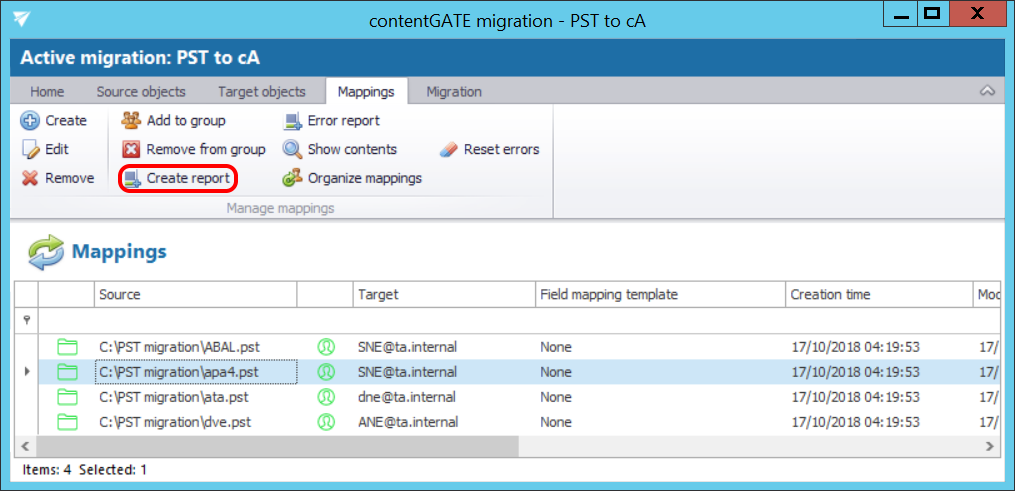Collapse the ribbon with chevron arrow

coord(987,91)
